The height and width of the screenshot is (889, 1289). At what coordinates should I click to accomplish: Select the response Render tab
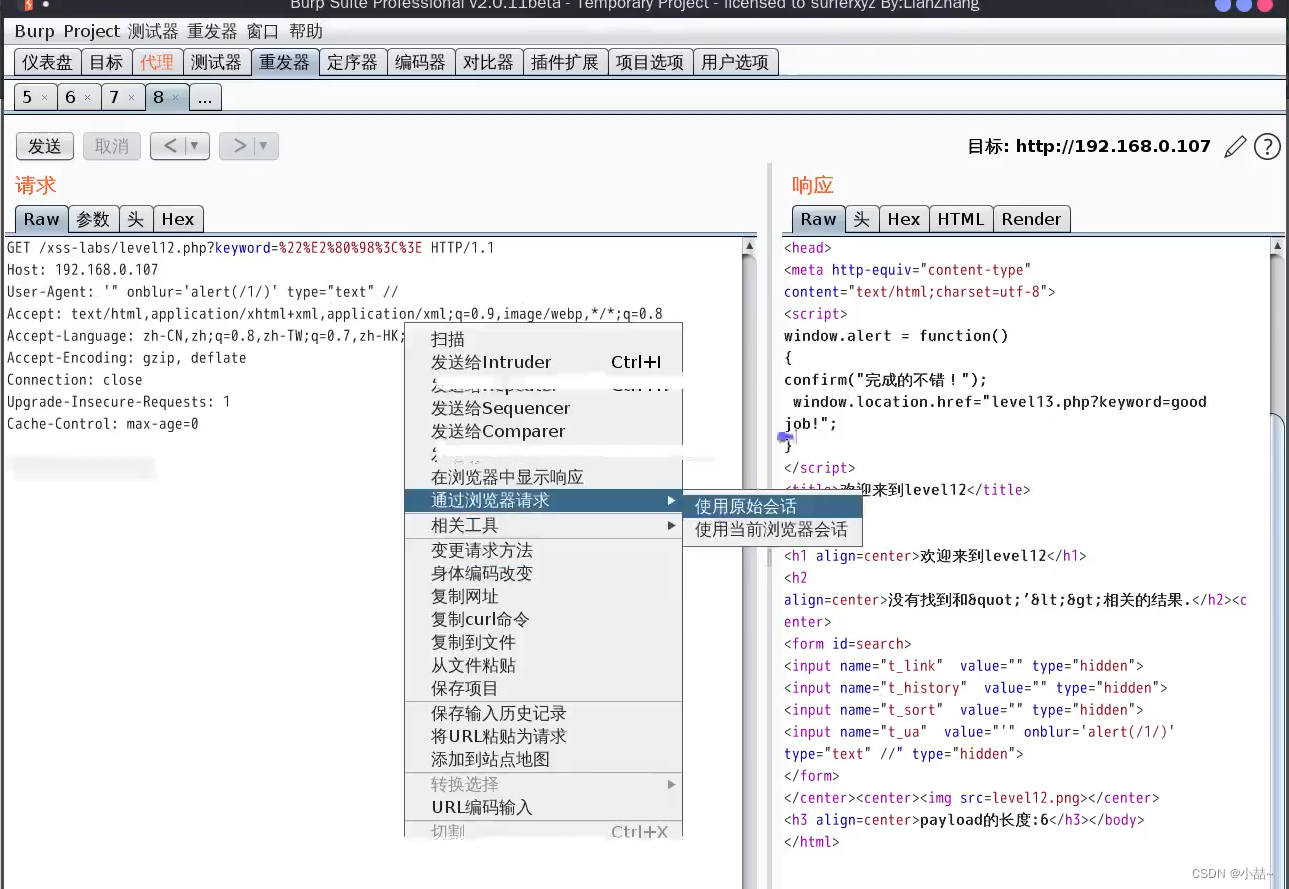click(x=1032, y=219)
